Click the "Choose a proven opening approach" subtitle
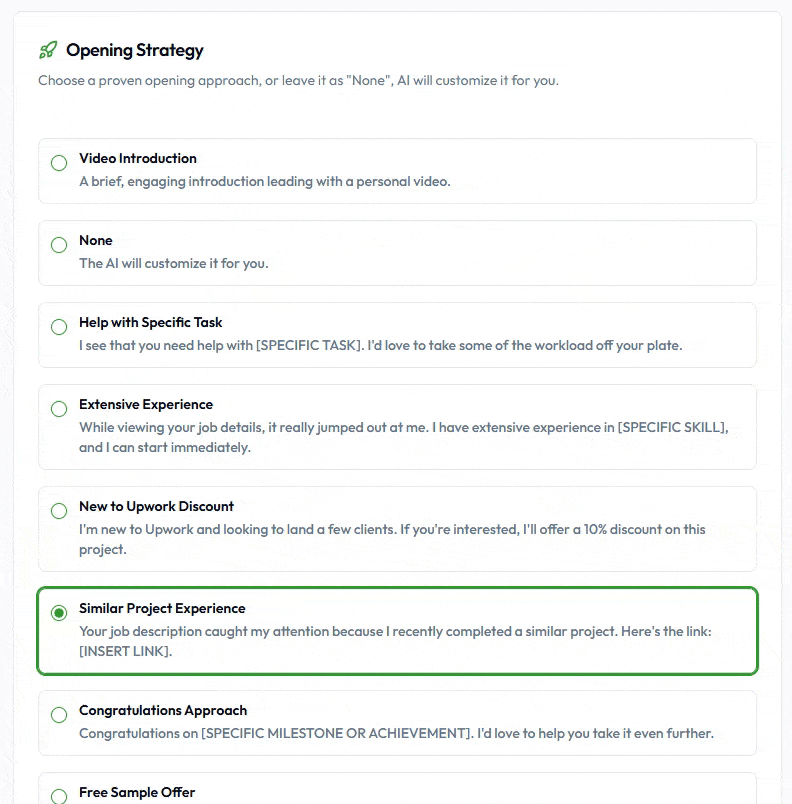 pos(298,80)
